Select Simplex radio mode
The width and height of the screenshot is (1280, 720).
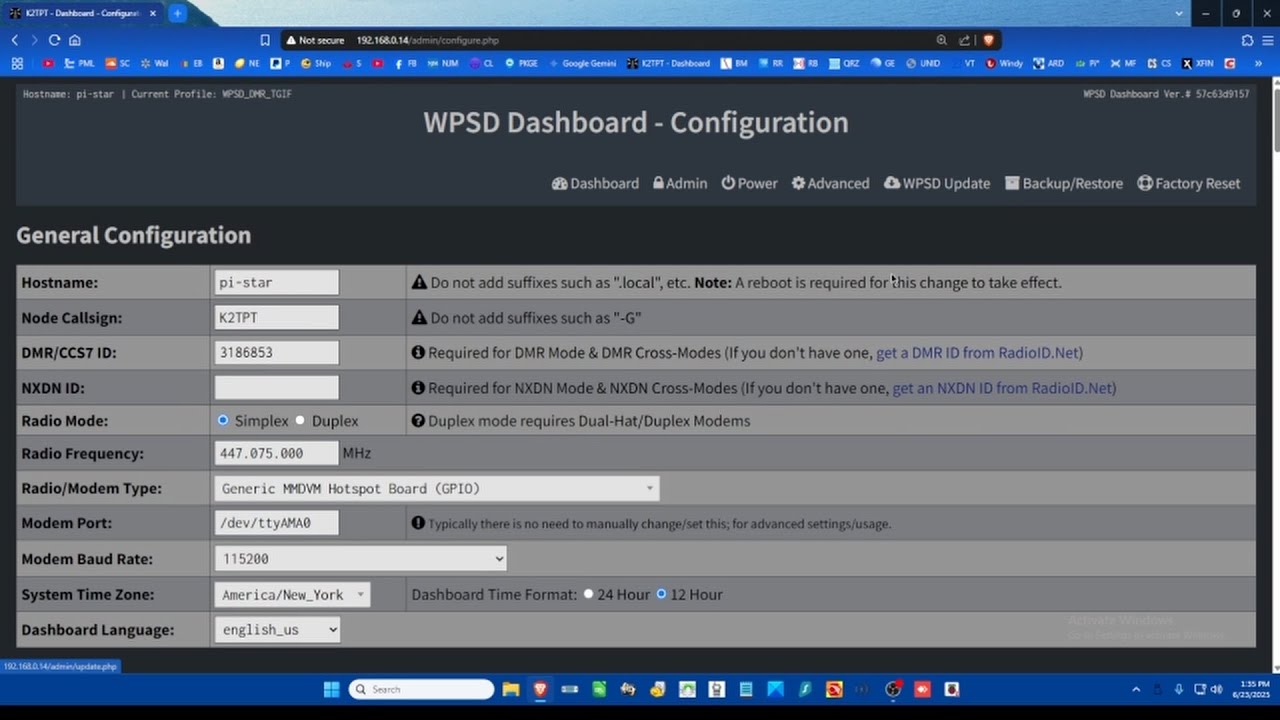coord(223,421)
